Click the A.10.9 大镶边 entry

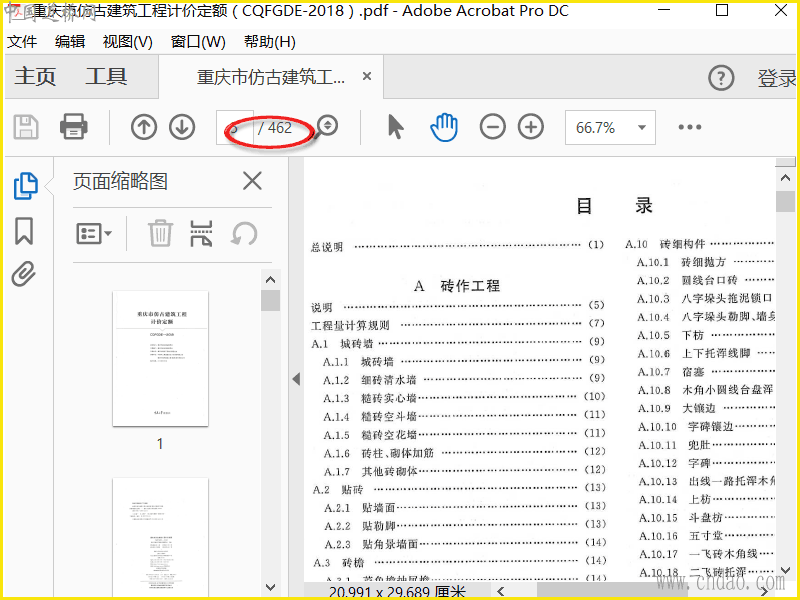[x=706, y=409]
